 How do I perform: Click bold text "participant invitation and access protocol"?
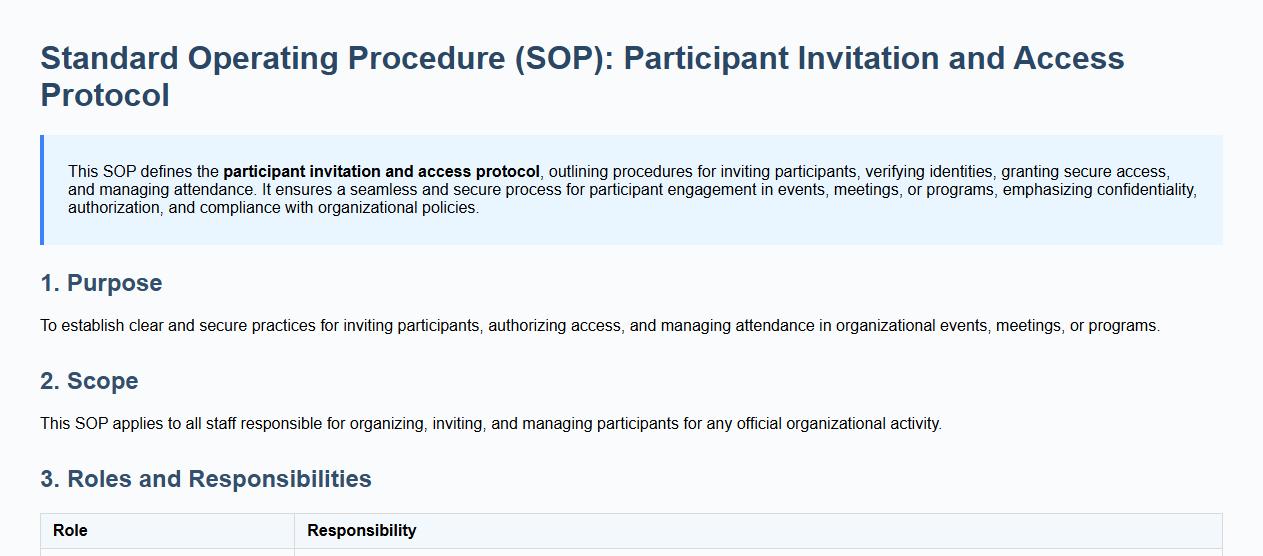381,172
